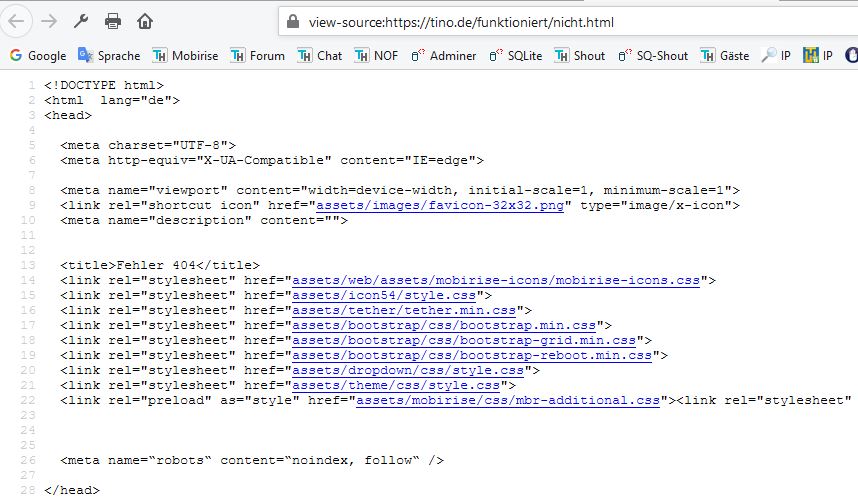The height and width of the screenshot is (501, 858).
Task: Open the SQLite bookmark
Action: 515,56
